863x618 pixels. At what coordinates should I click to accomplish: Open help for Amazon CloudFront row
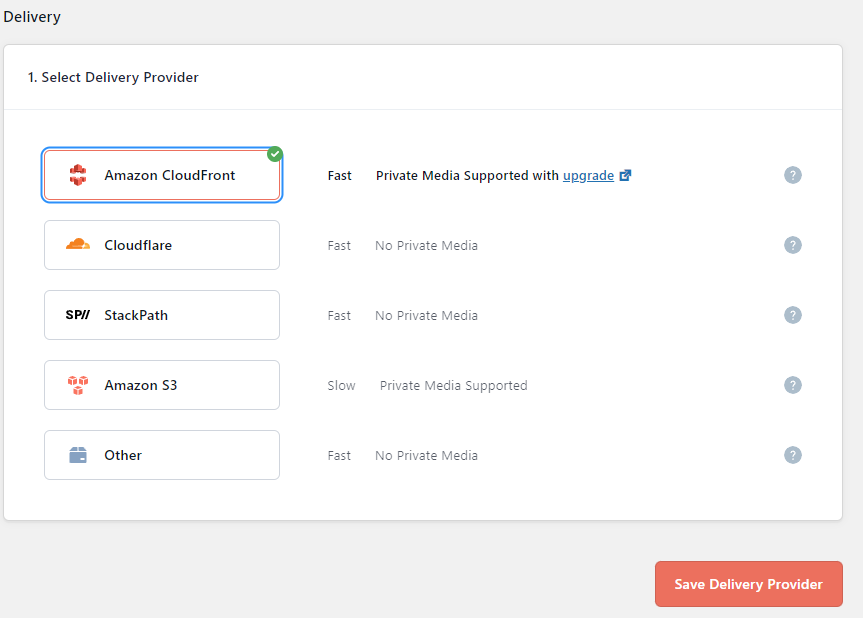pos(793,175)
